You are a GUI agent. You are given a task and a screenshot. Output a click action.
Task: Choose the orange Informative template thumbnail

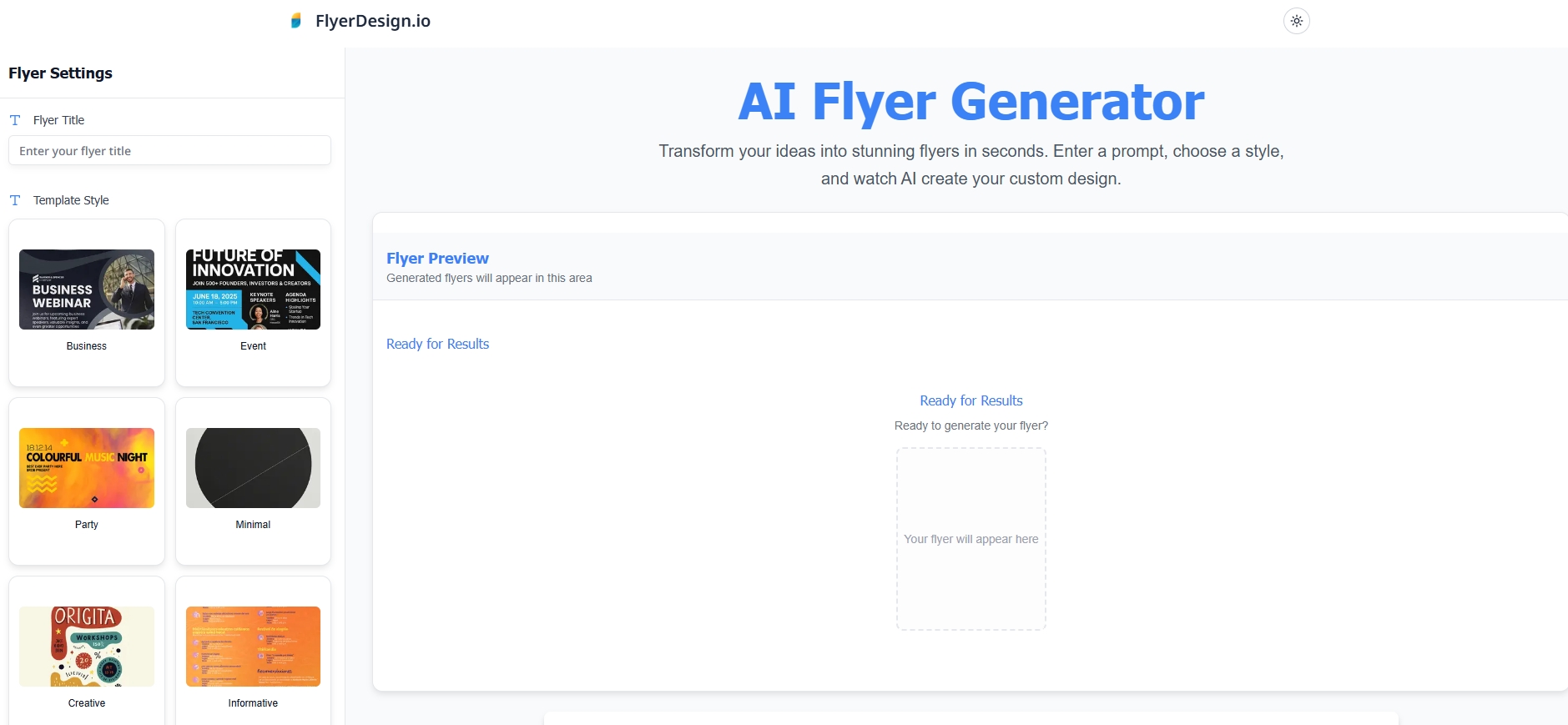[x=253, y=647]
